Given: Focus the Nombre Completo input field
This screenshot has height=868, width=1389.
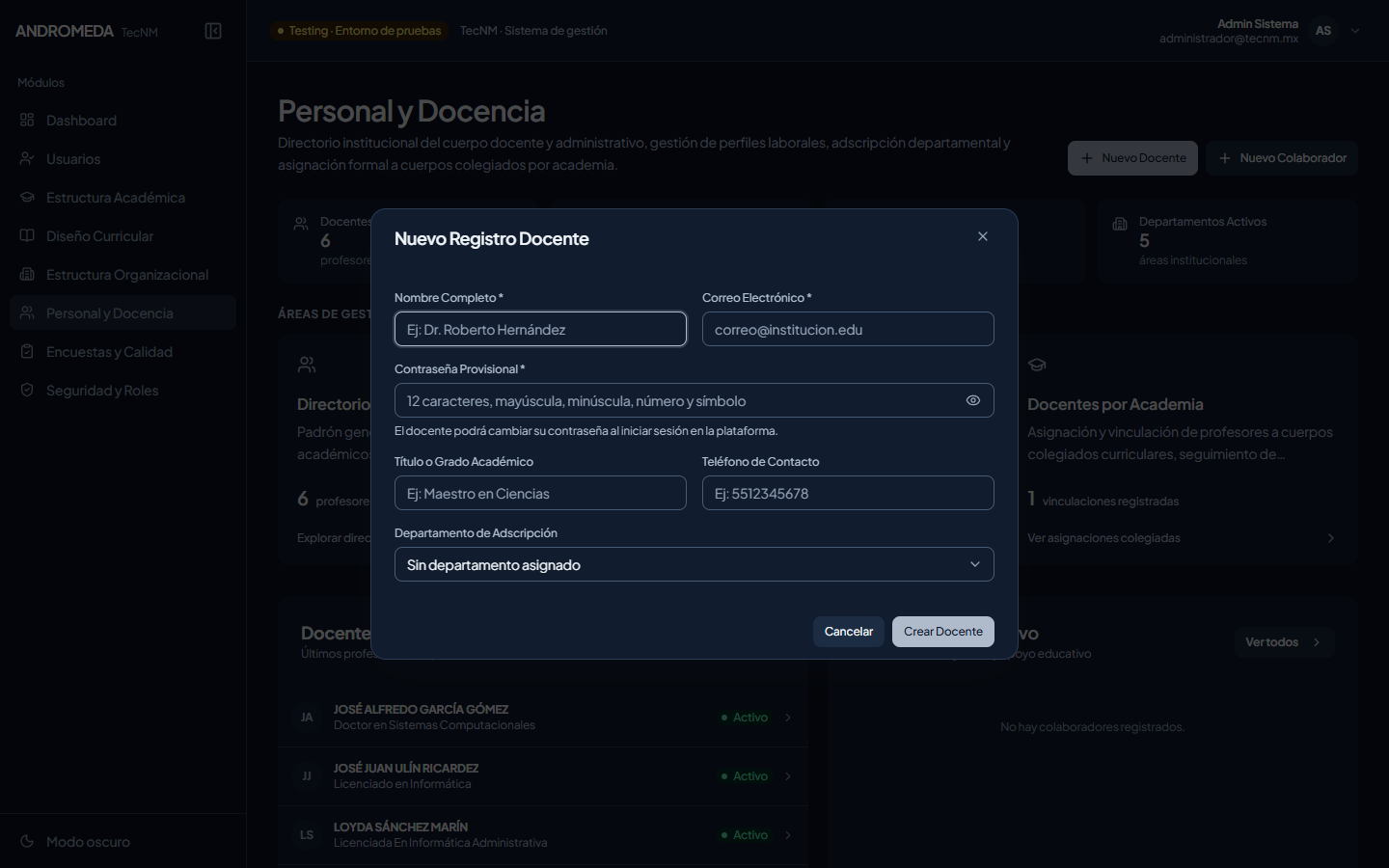Looking at the screenshot, I should click(x=540, y=329).
